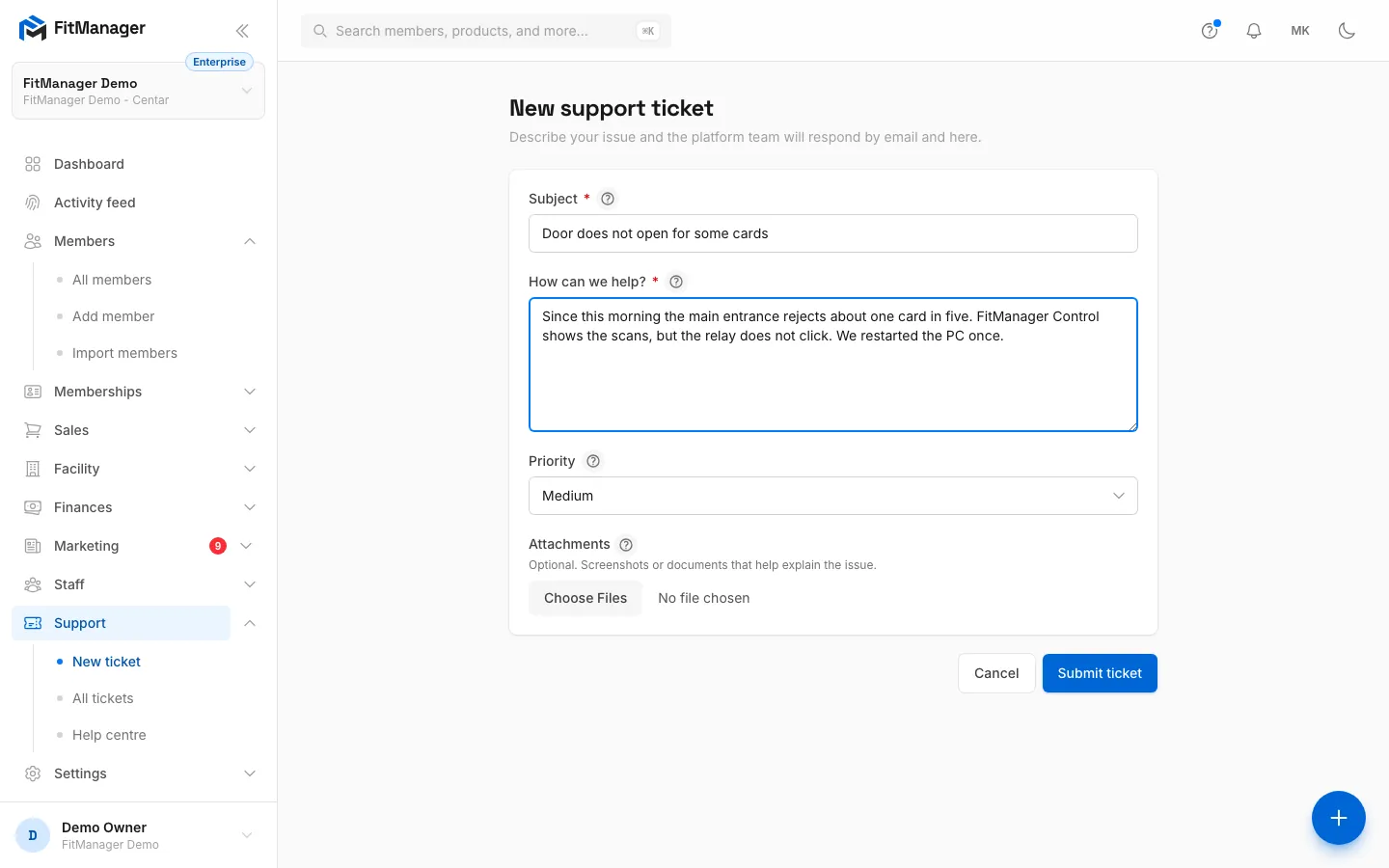Click the Submit ticket button
The height and width of the screenshot is (868, 1389).
tap(1100, 673)
